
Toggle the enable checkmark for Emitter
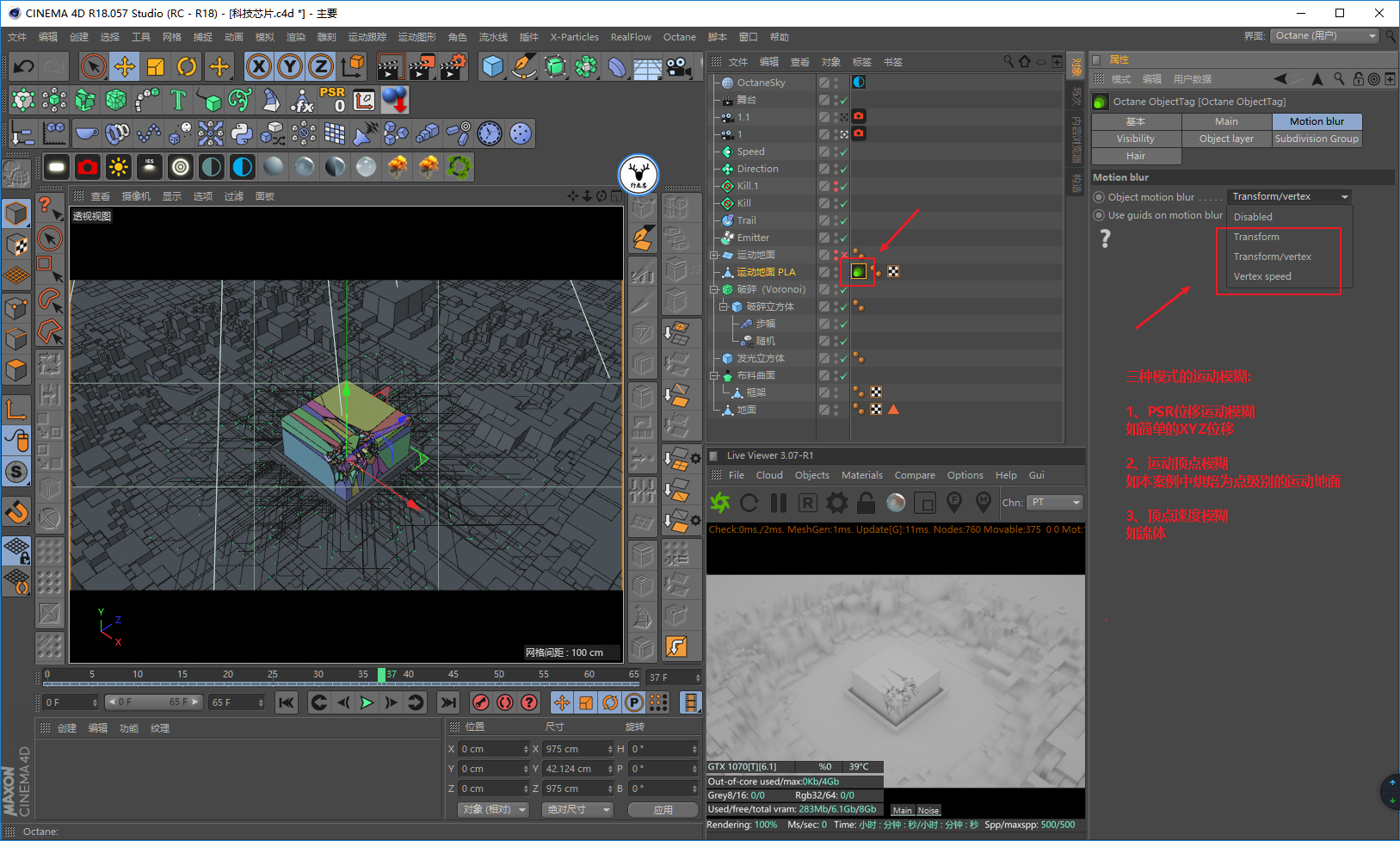(844, 238)
